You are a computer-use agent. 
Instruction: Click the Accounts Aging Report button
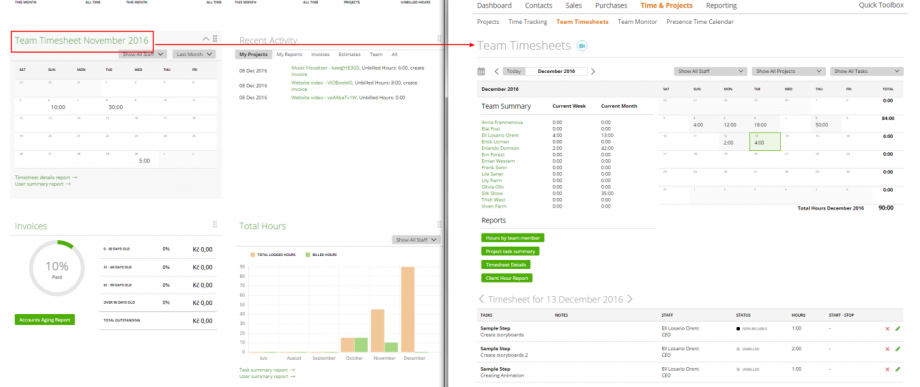pos(45,320)
